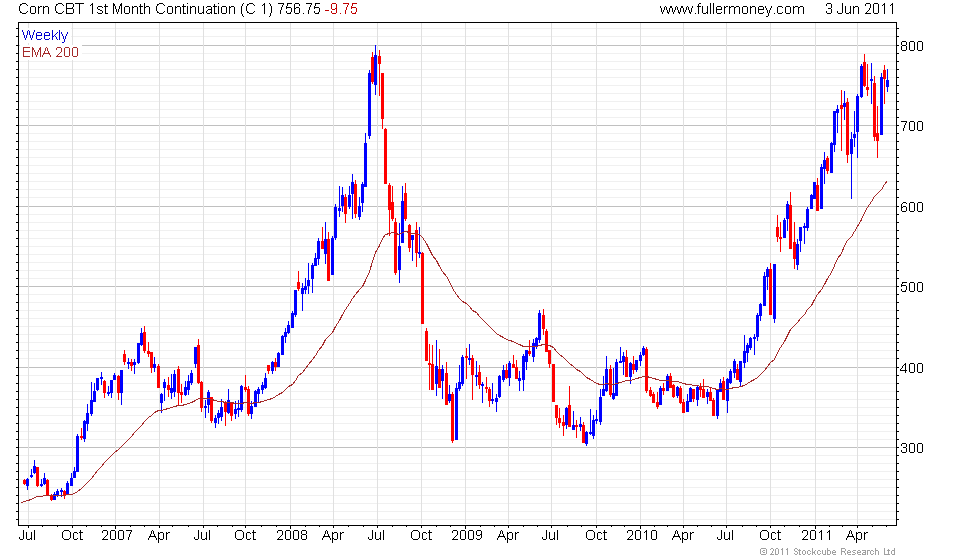
Task: Select the blue 'Weekly' legend label
Action: 44,36
